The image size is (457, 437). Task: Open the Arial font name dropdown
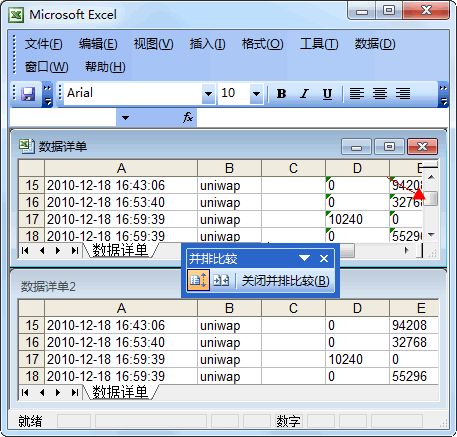(x=209, y=94)
